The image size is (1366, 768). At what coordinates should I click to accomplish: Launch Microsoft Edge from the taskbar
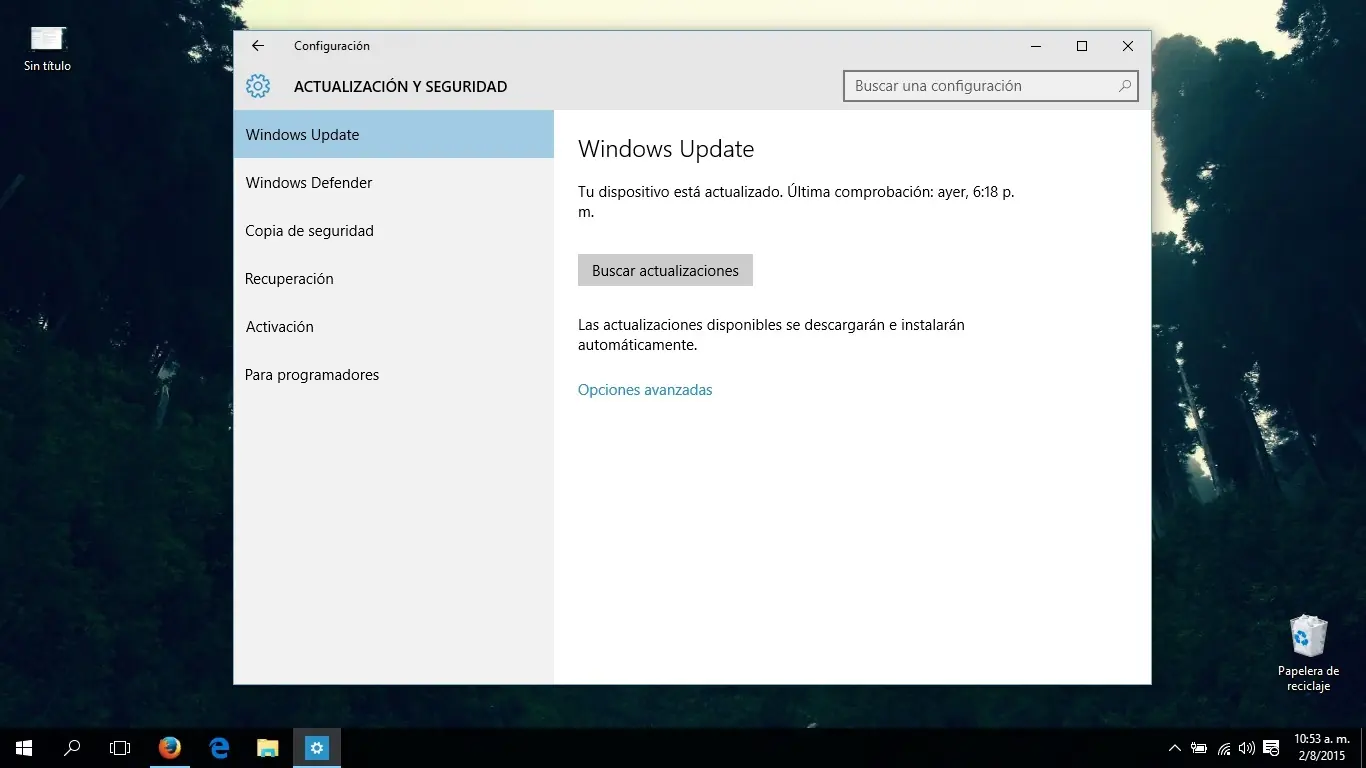(x=218, y=748)
